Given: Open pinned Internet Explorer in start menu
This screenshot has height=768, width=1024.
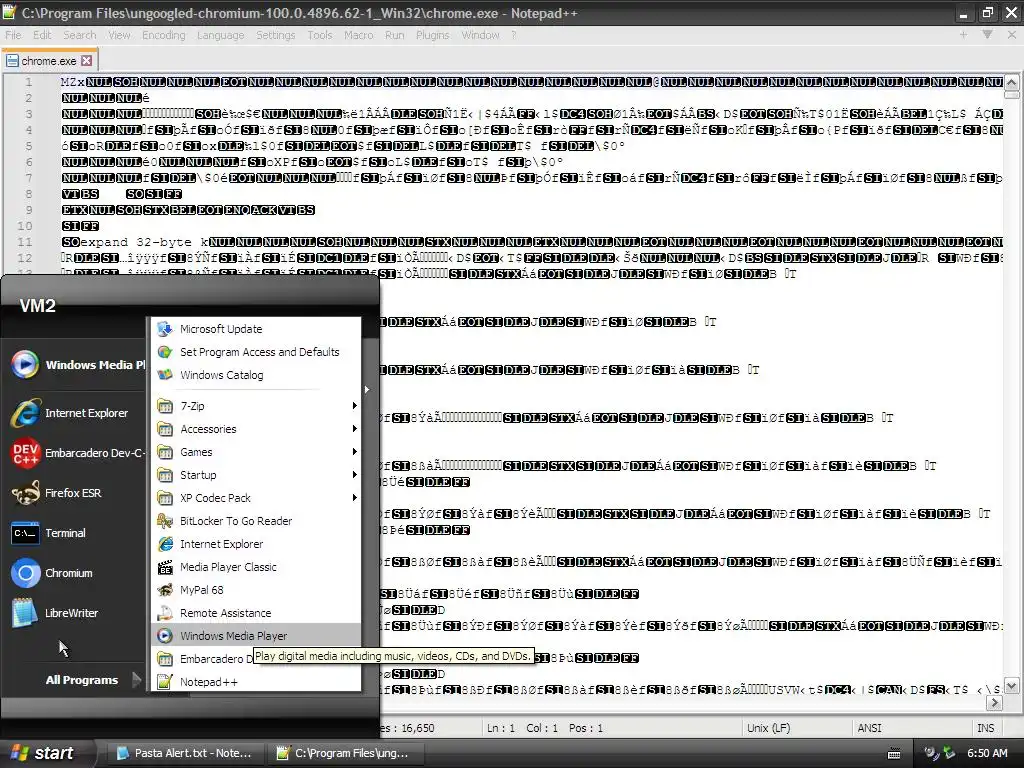Looking at the screenshot, I should 77,413.
